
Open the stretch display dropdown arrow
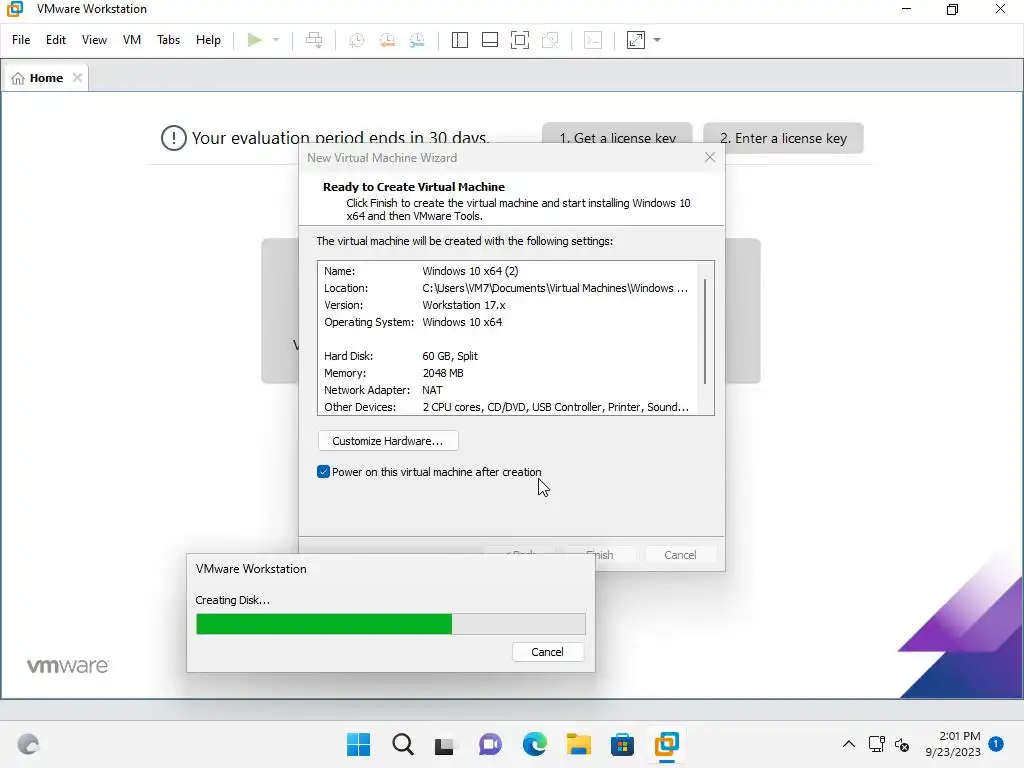point(657,40)
